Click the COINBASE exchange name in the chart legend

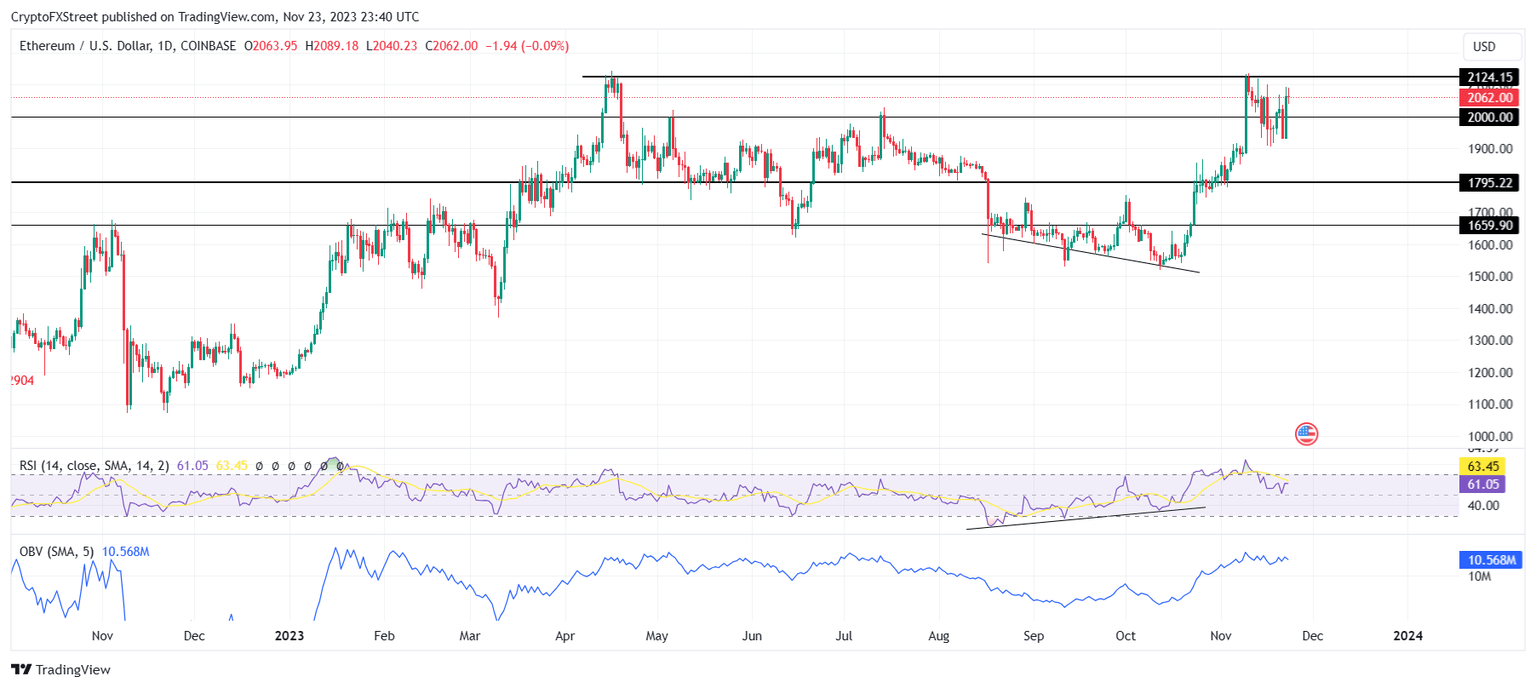click(210, 45)
